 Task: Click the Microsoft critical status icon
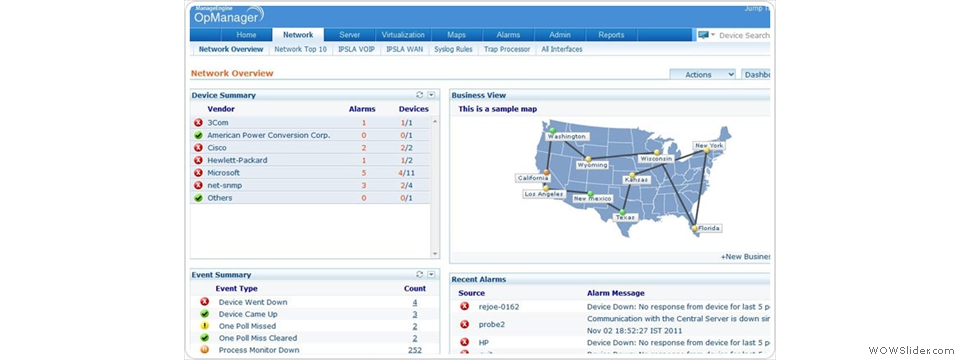pos(198,173)
